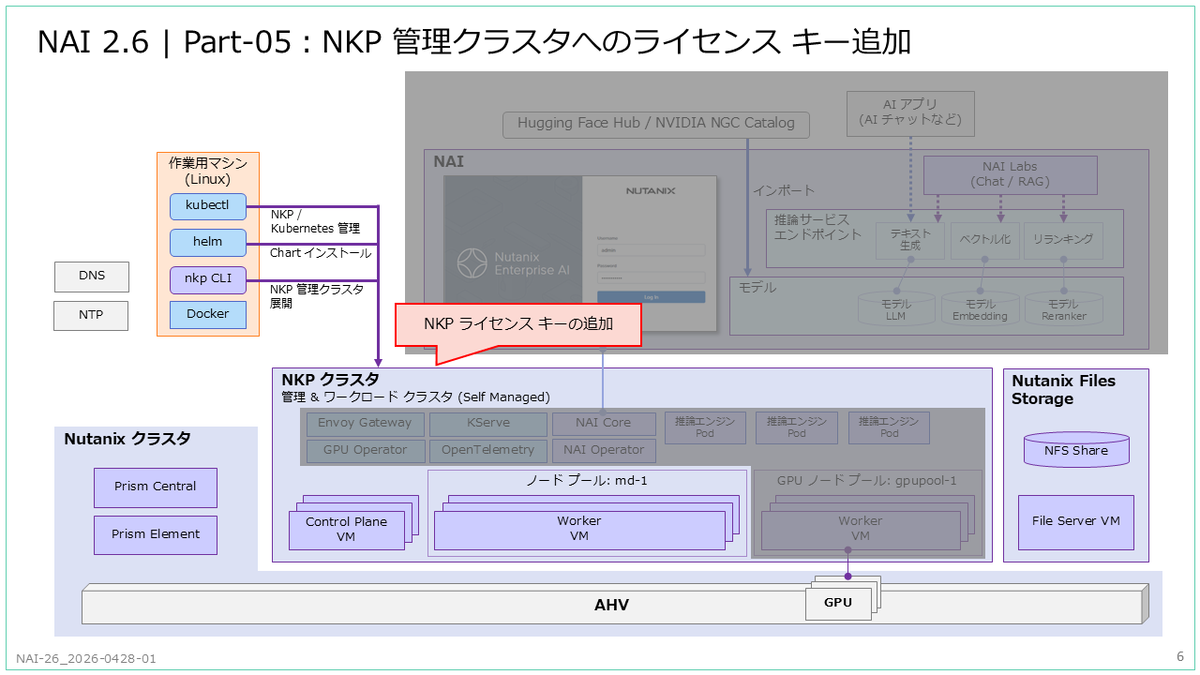This screenshot has width=1200, height=675.
Task: Click the Envoy Gateway box
Action: tap(364, 423)
